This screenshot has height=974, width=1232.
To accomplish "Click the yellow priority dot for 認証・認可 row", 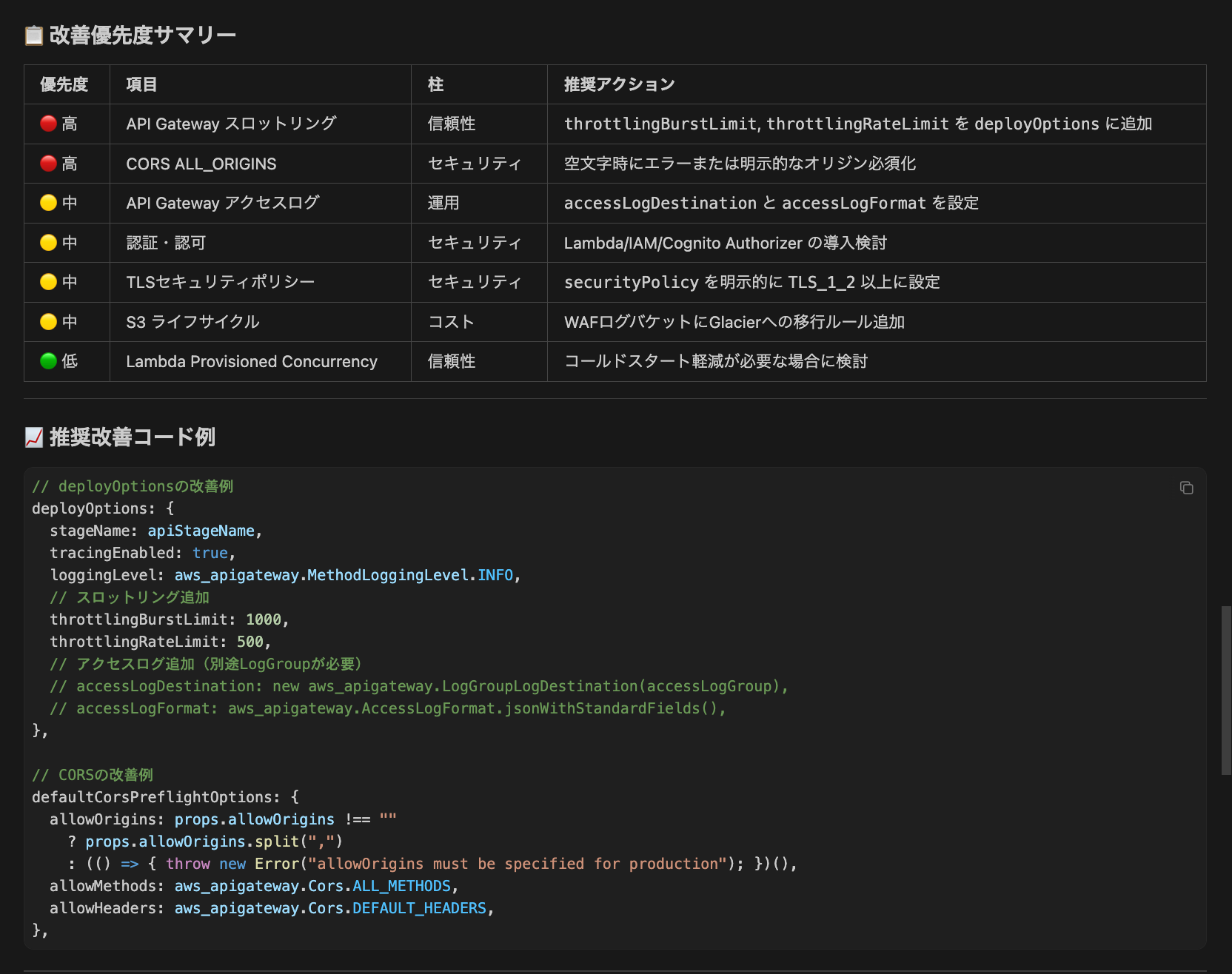I will [46, 243].
